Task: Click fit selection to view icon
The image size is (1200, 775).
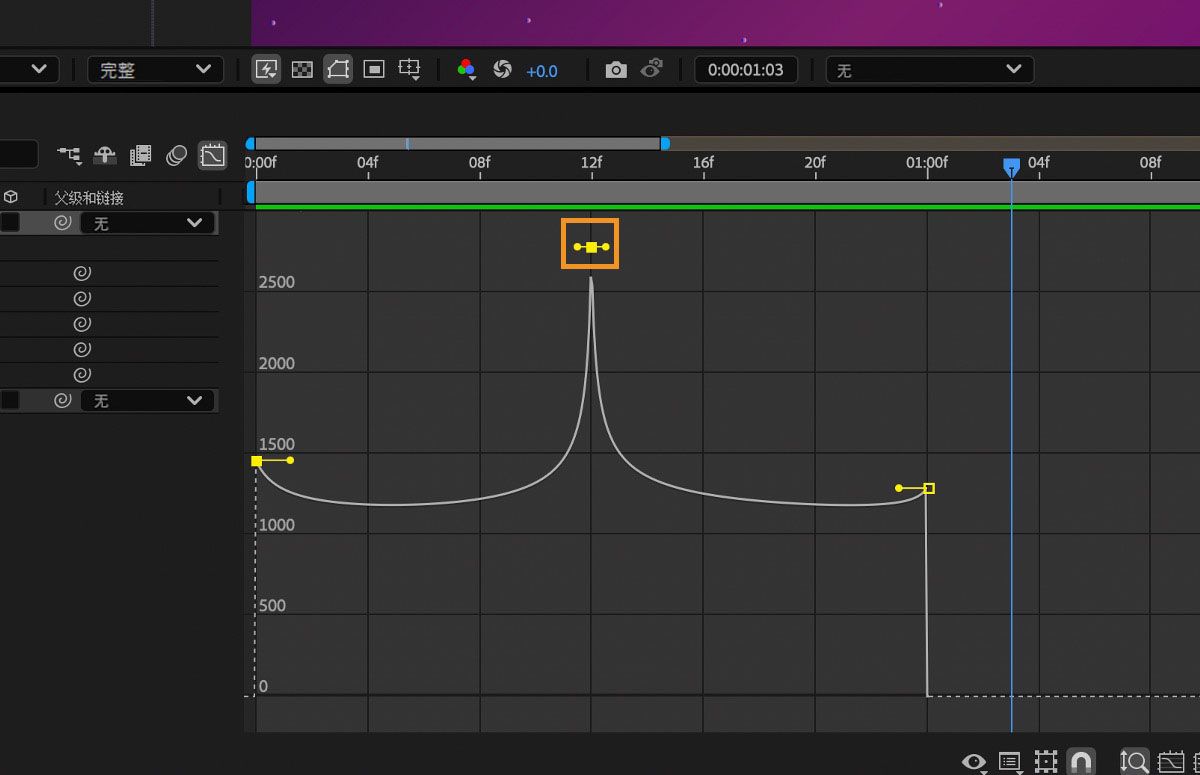Action: click(x=1170, y=762)
